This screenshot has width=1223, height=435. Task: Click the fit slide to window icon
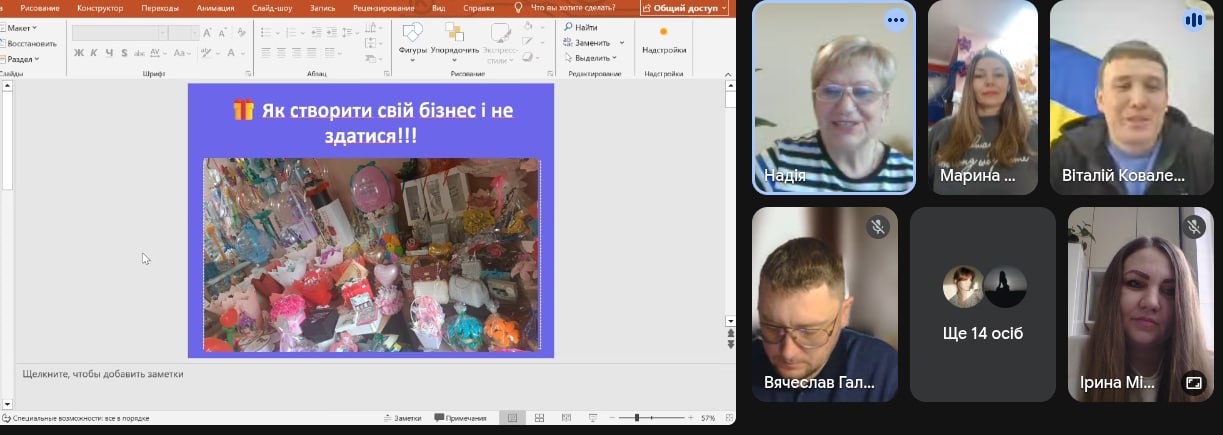(726, 418)
